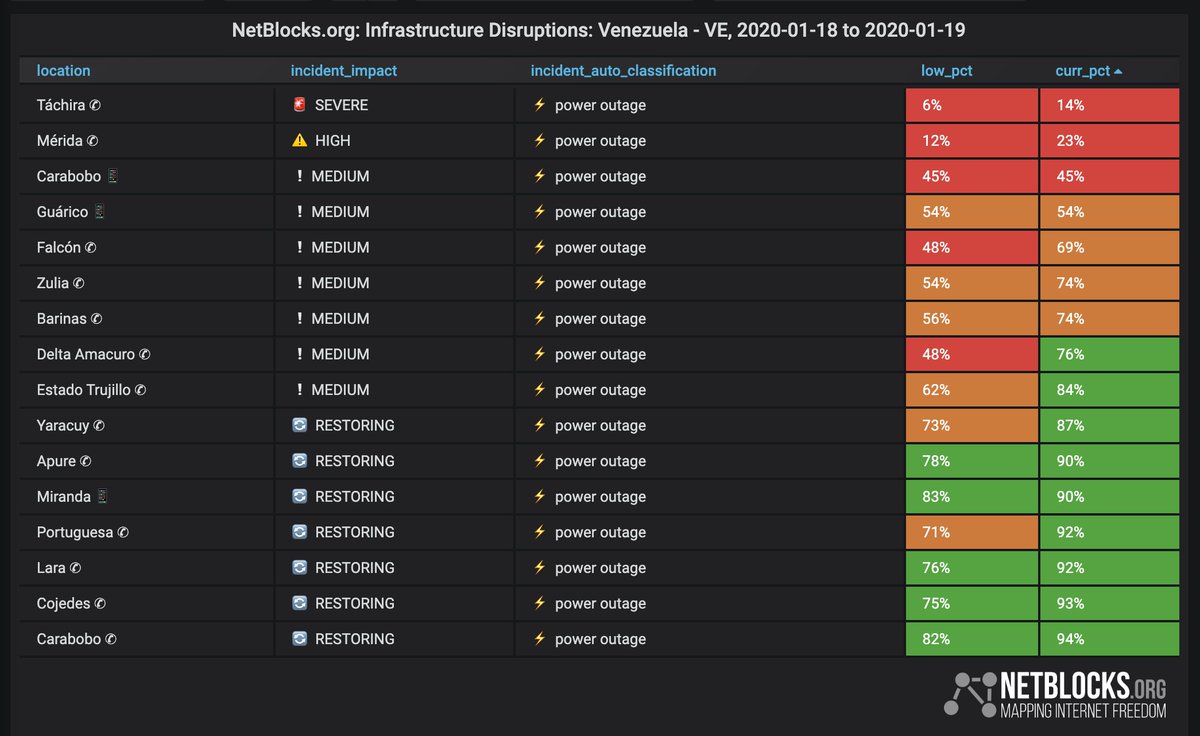The image size is (1200, 736).
Task: Select the Carabobo name in the MEDIUM row
Action: point(69,176)
